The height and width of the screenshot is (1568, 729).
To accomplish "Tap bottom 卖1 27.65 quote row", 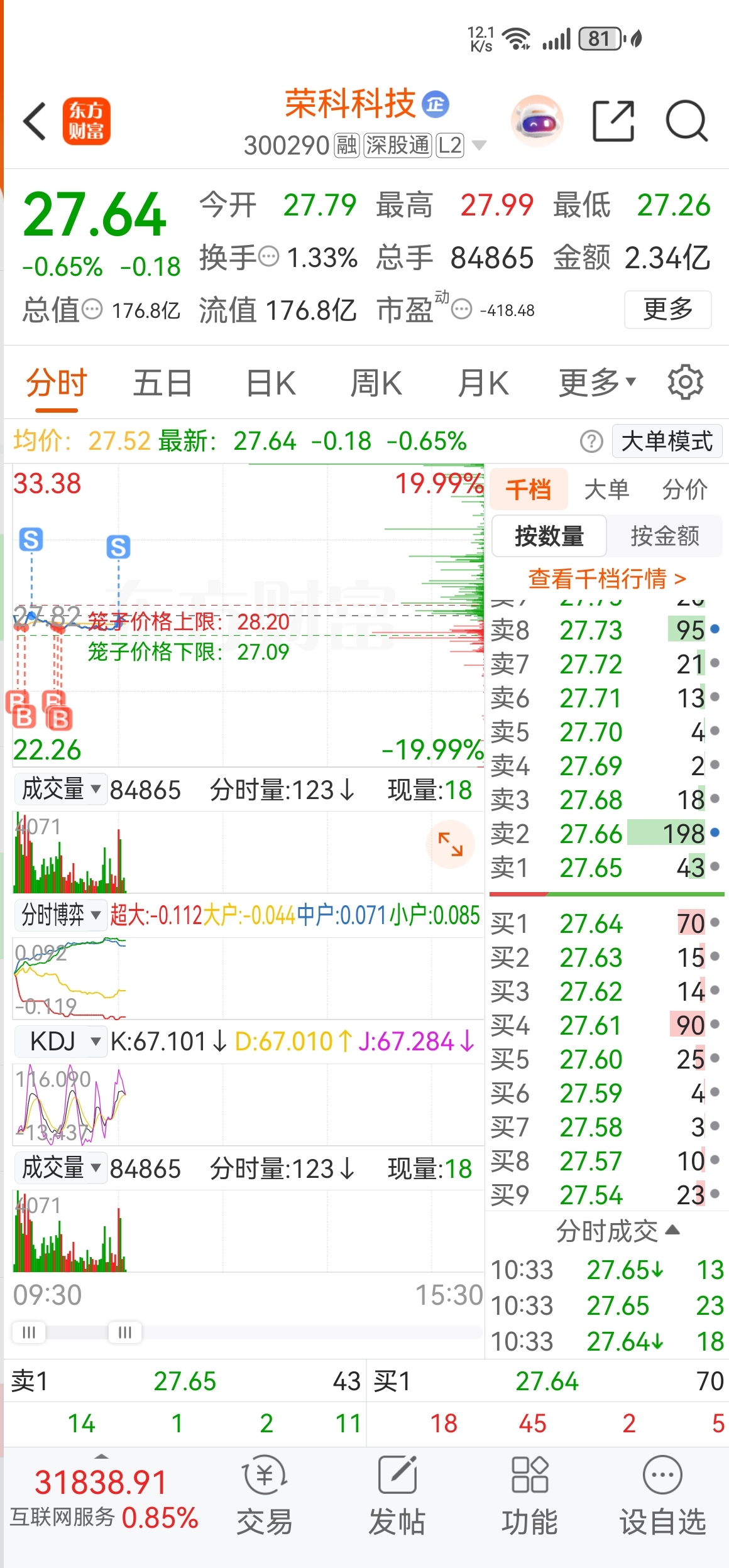I will 185,1381.
